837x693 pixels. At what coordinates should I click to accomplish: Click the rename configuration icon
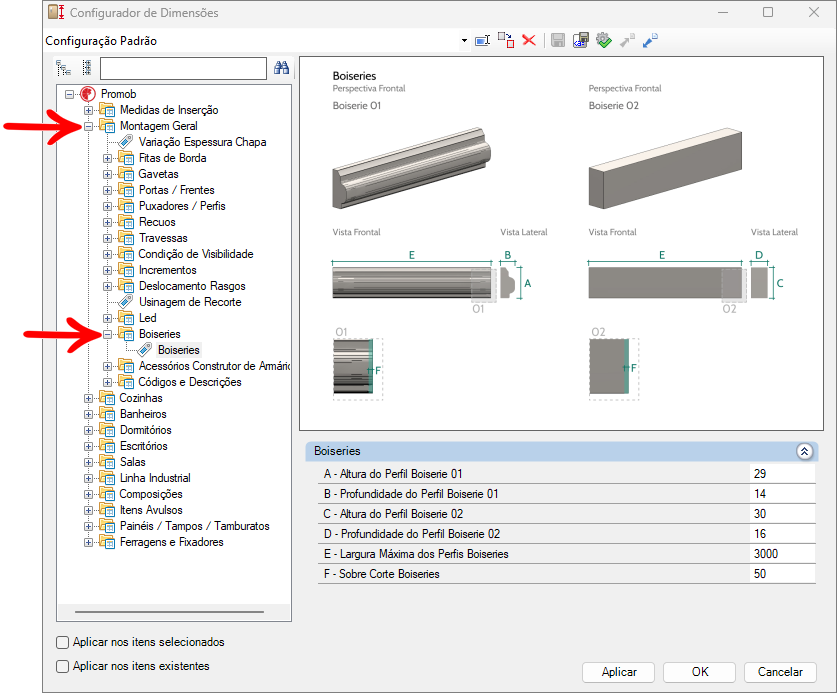[483, 41]
